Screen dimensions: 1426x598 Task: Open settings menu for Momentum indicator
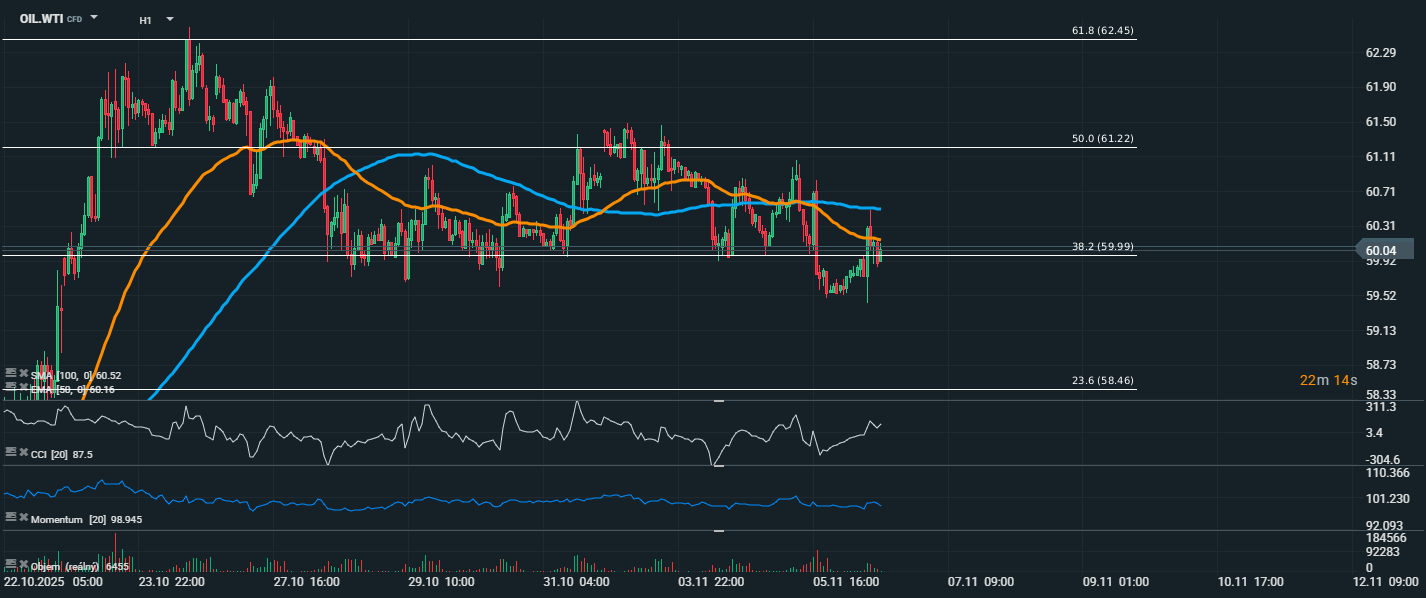pyautogui.click(x=10, y=517)
